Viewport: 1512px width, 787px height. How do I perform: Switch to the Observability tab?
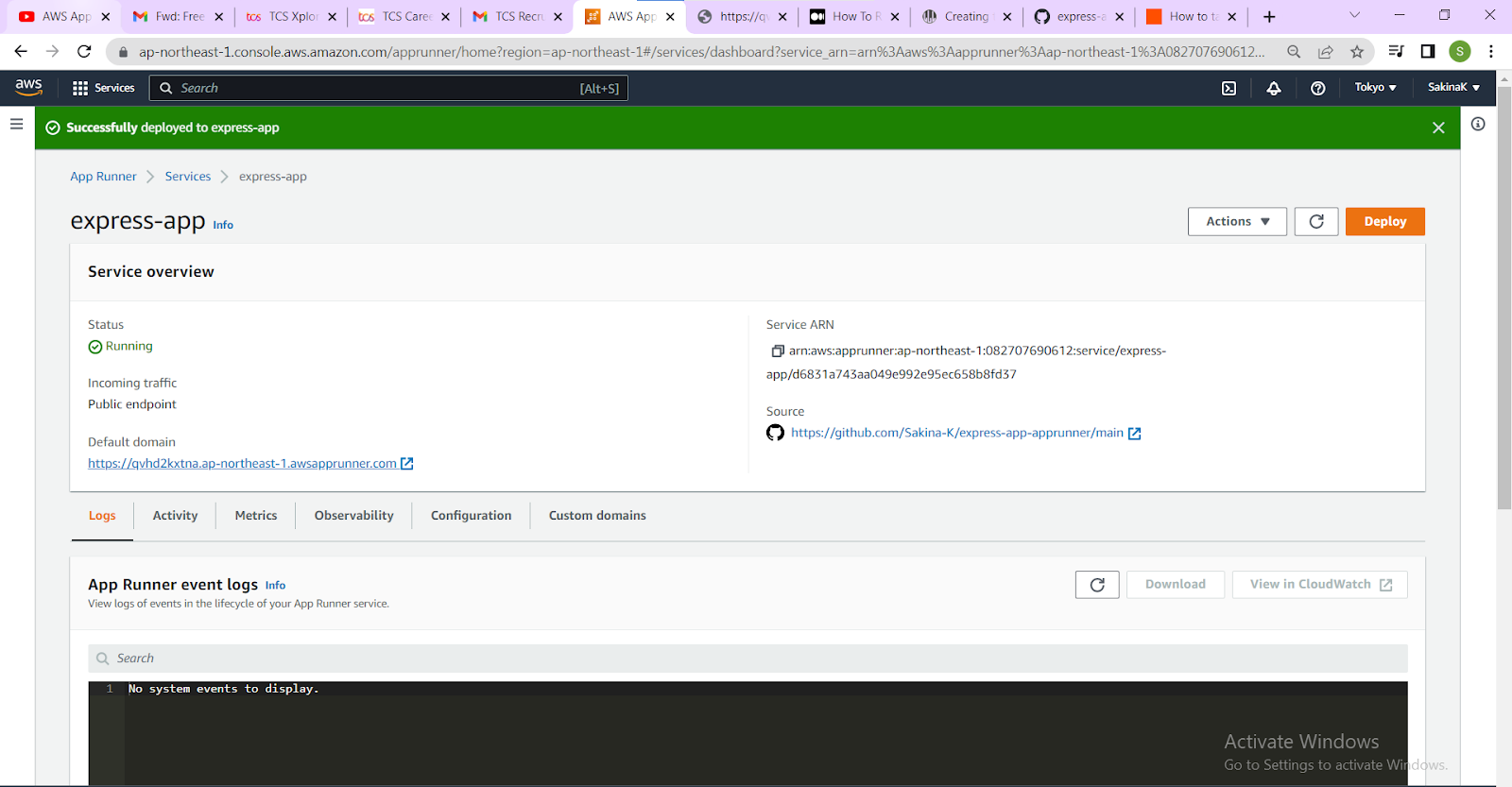(354, 516)
